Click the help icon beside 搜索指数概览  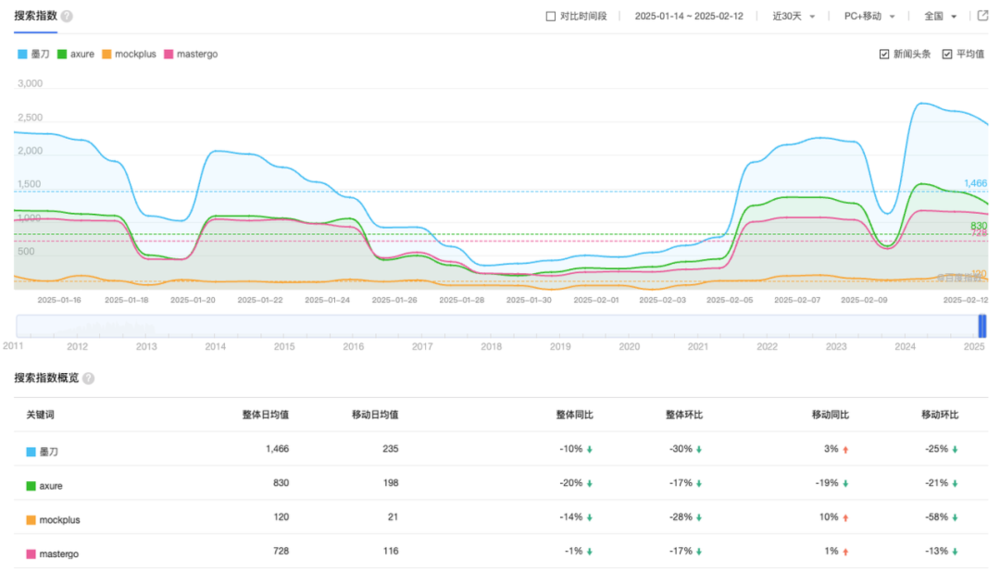coord(88,379)
